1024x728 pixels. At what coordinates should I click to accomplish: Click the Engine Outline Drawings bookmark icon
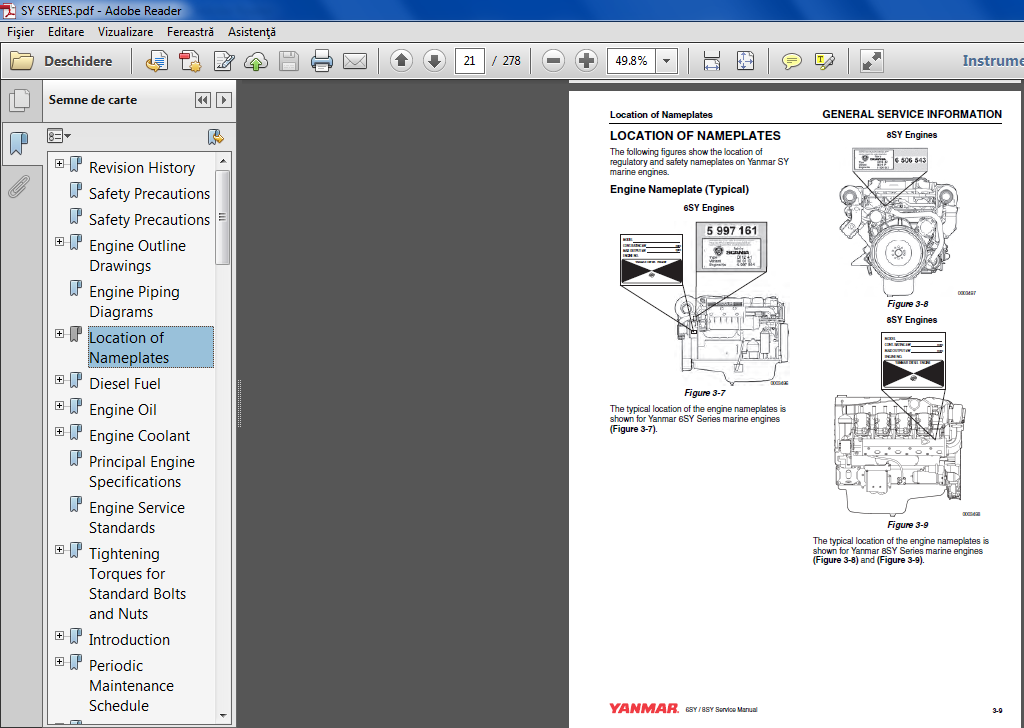[x=76, y=242]
